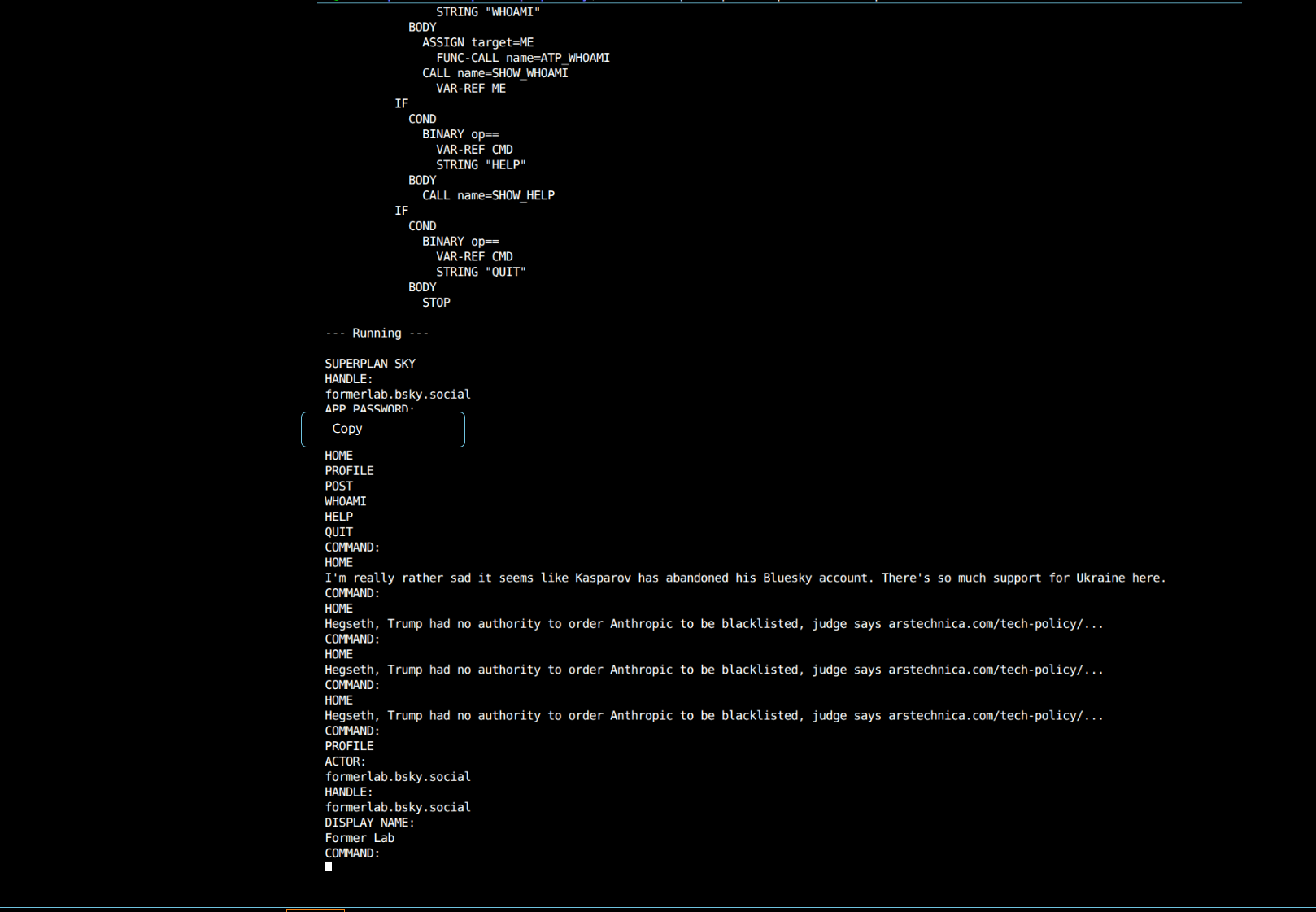Click the STOP statement in the code tree
The image size is (1316, 912).
[436, 303]
